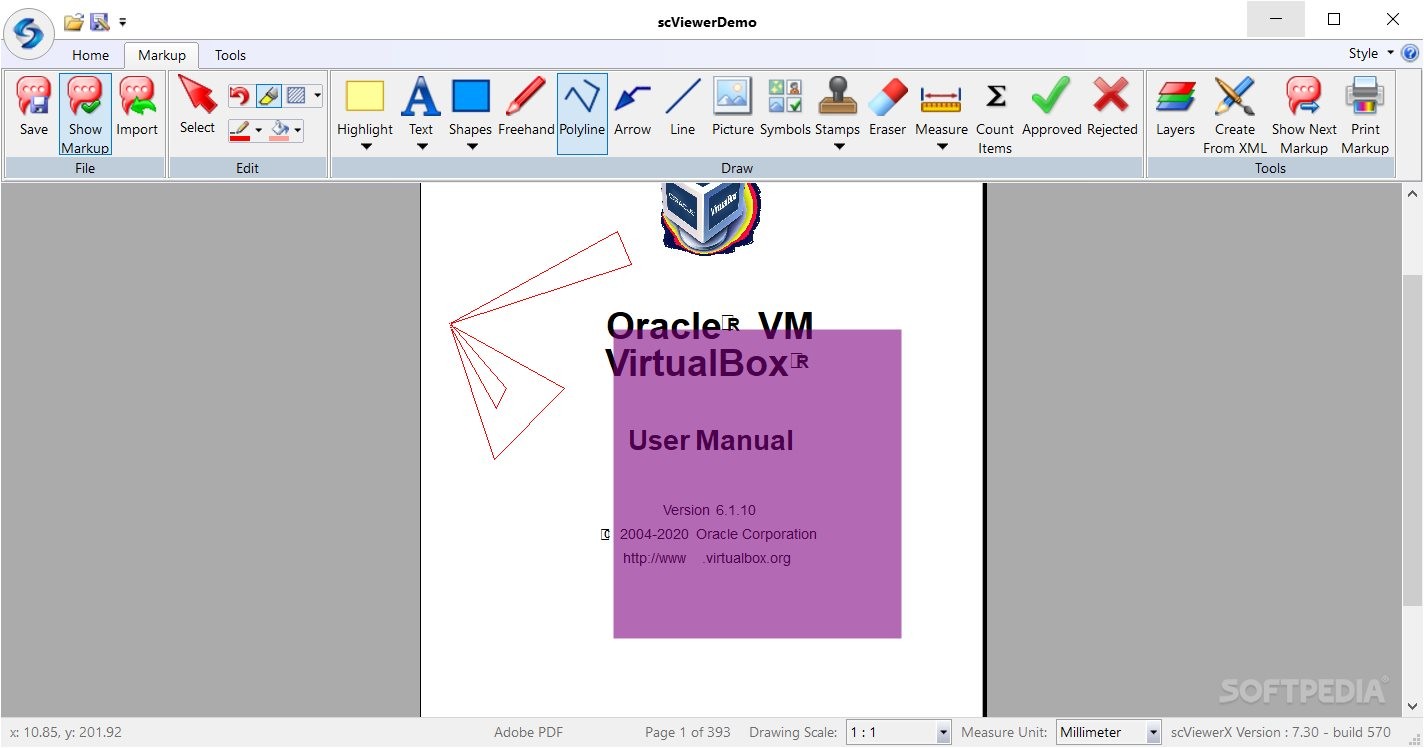
Task: Select the Markup ribbon tab
Action: point(162,55)
